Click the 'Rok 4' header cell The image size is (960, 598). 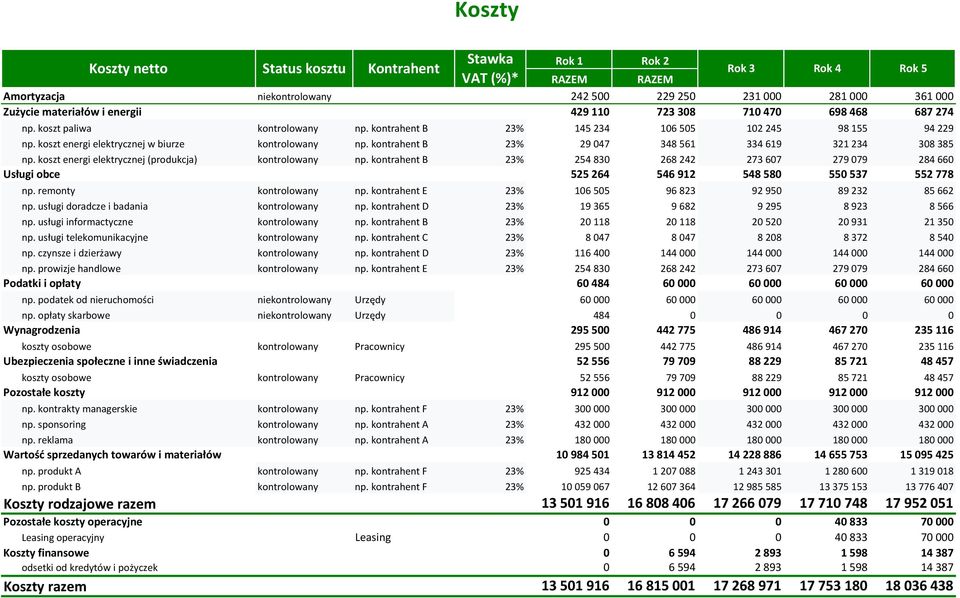(827, 69)
